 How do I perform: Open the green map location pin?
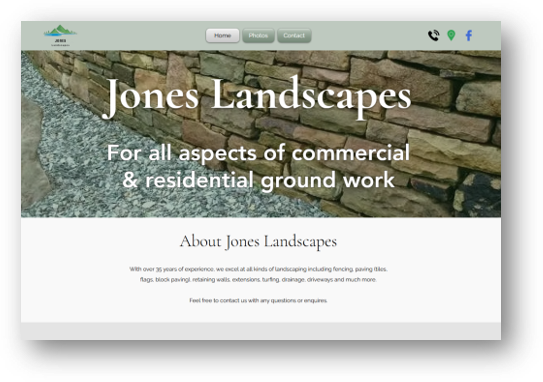point(451,35)
